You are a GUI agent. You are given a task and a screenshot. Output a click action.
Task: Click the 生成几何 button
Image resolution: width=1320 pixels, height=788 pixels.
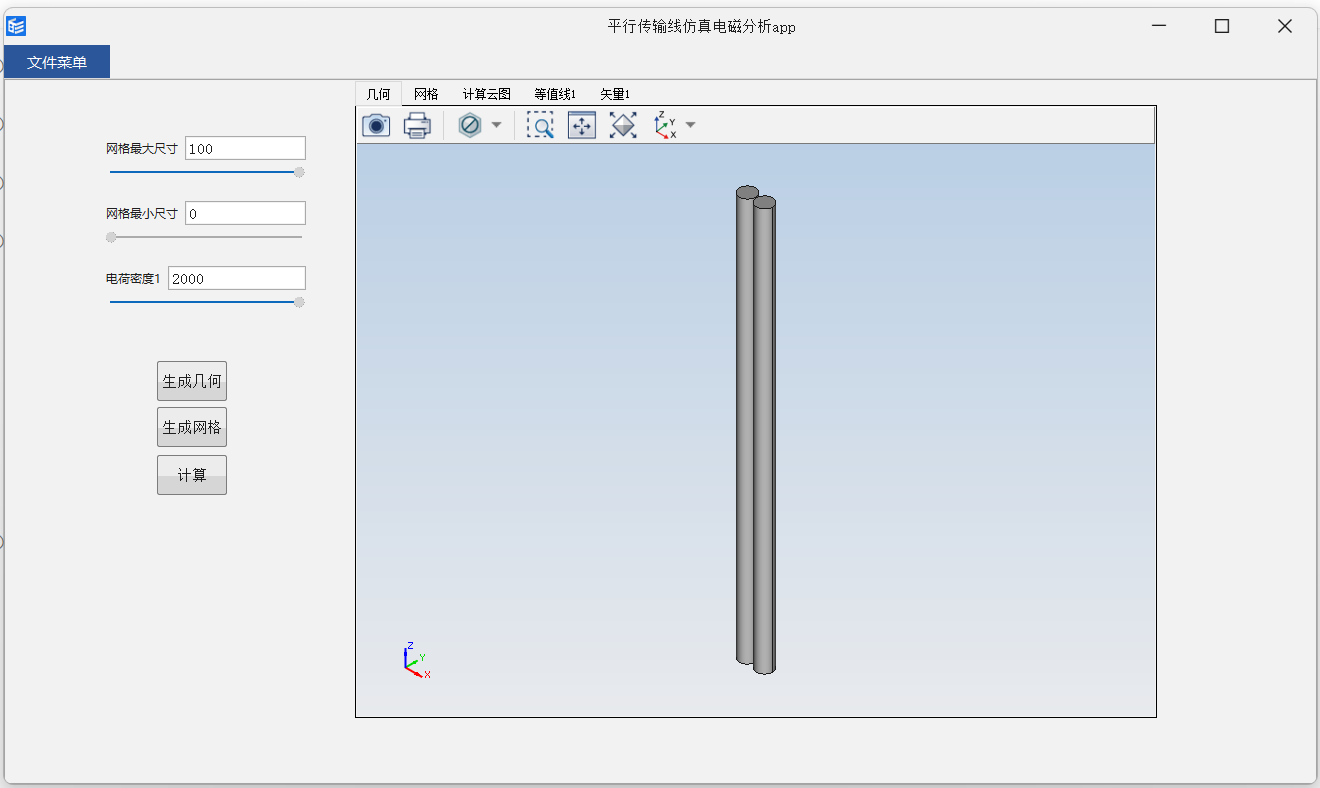(x=192, y=381)
